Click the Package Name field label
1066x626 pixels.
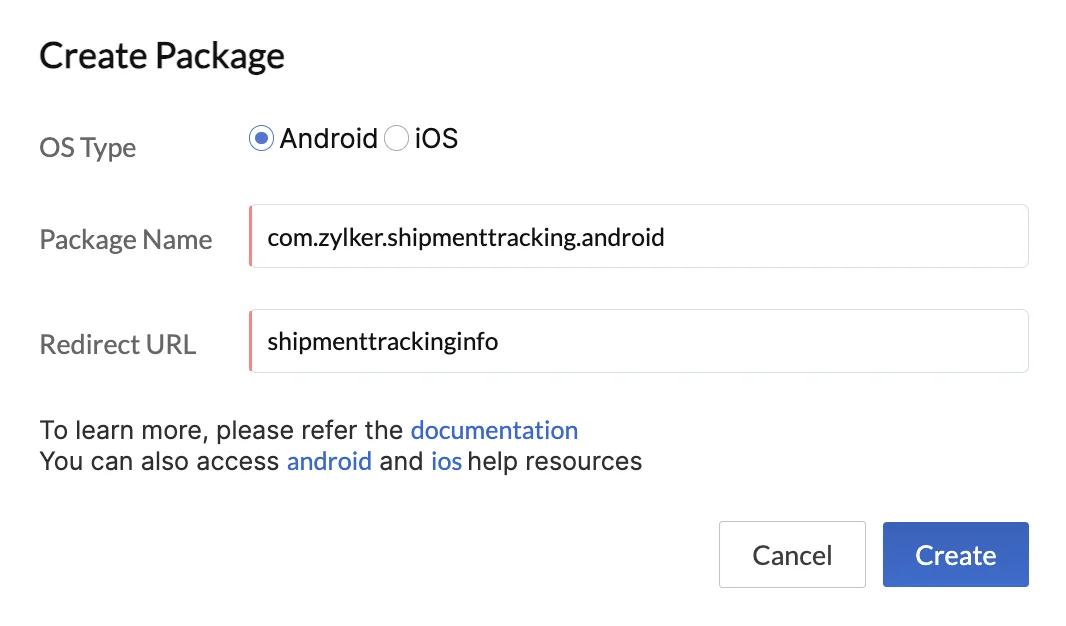pos(126,239)
